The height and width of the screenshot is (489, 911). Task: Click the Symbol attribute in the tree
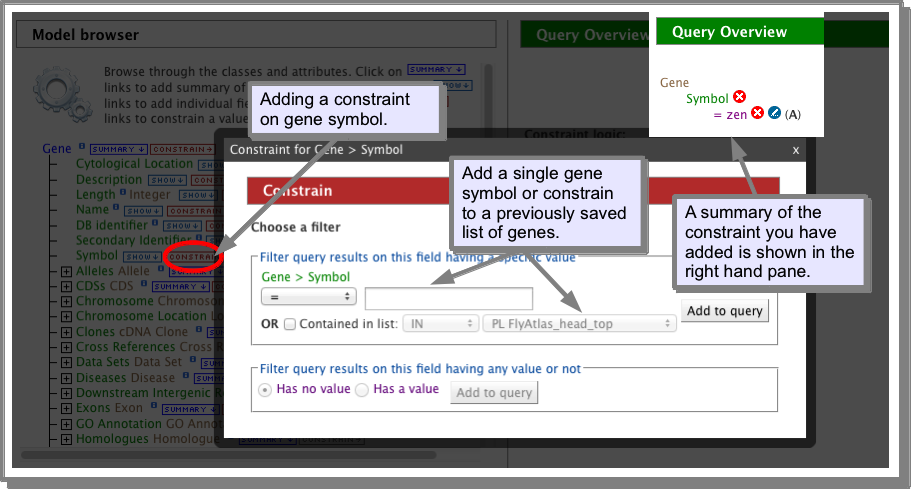[x=96, y=256]
